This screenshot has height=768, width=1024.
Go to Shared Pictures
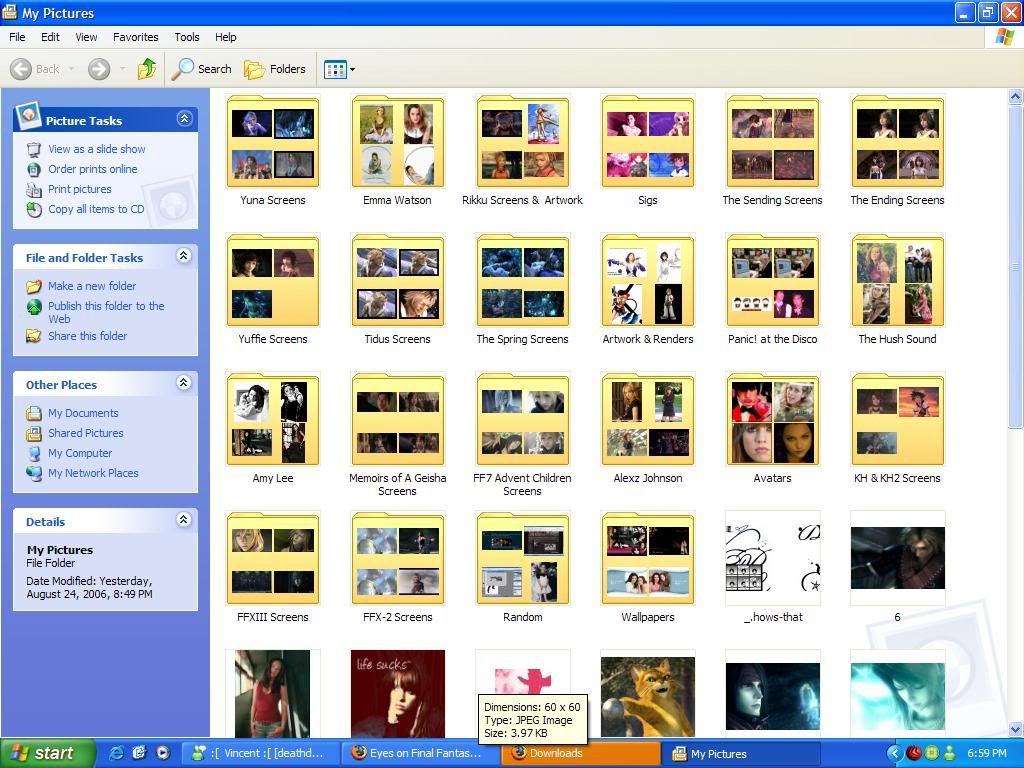tap(86, 433)
